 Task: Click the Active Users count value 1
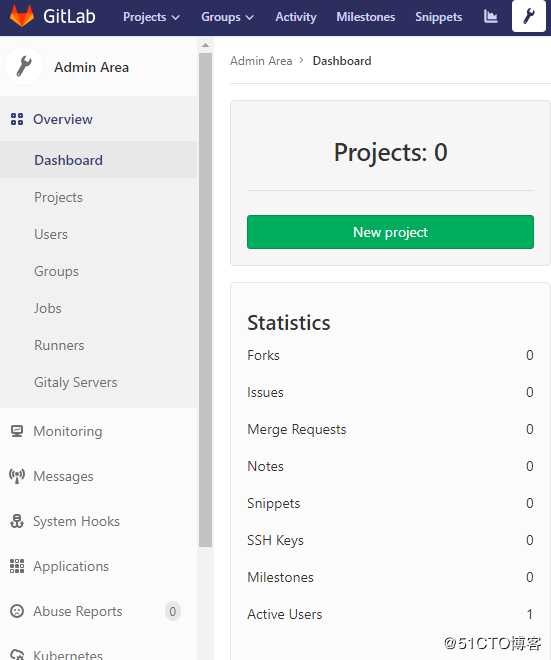(530, 615)
